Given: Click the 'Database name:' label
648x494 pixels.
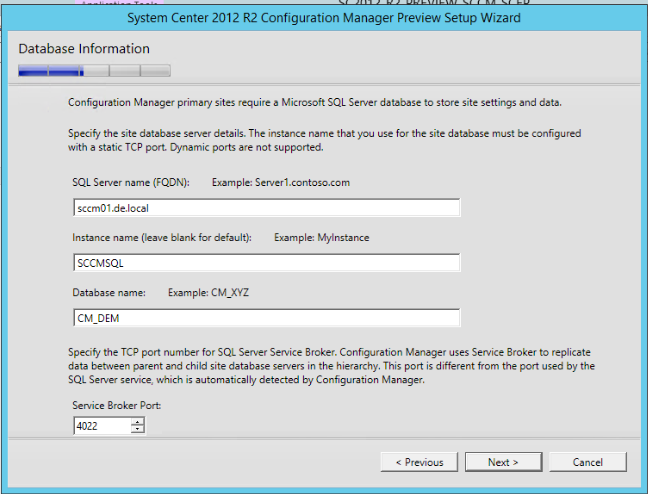Looking at the screenshot, I should (109, 292).
